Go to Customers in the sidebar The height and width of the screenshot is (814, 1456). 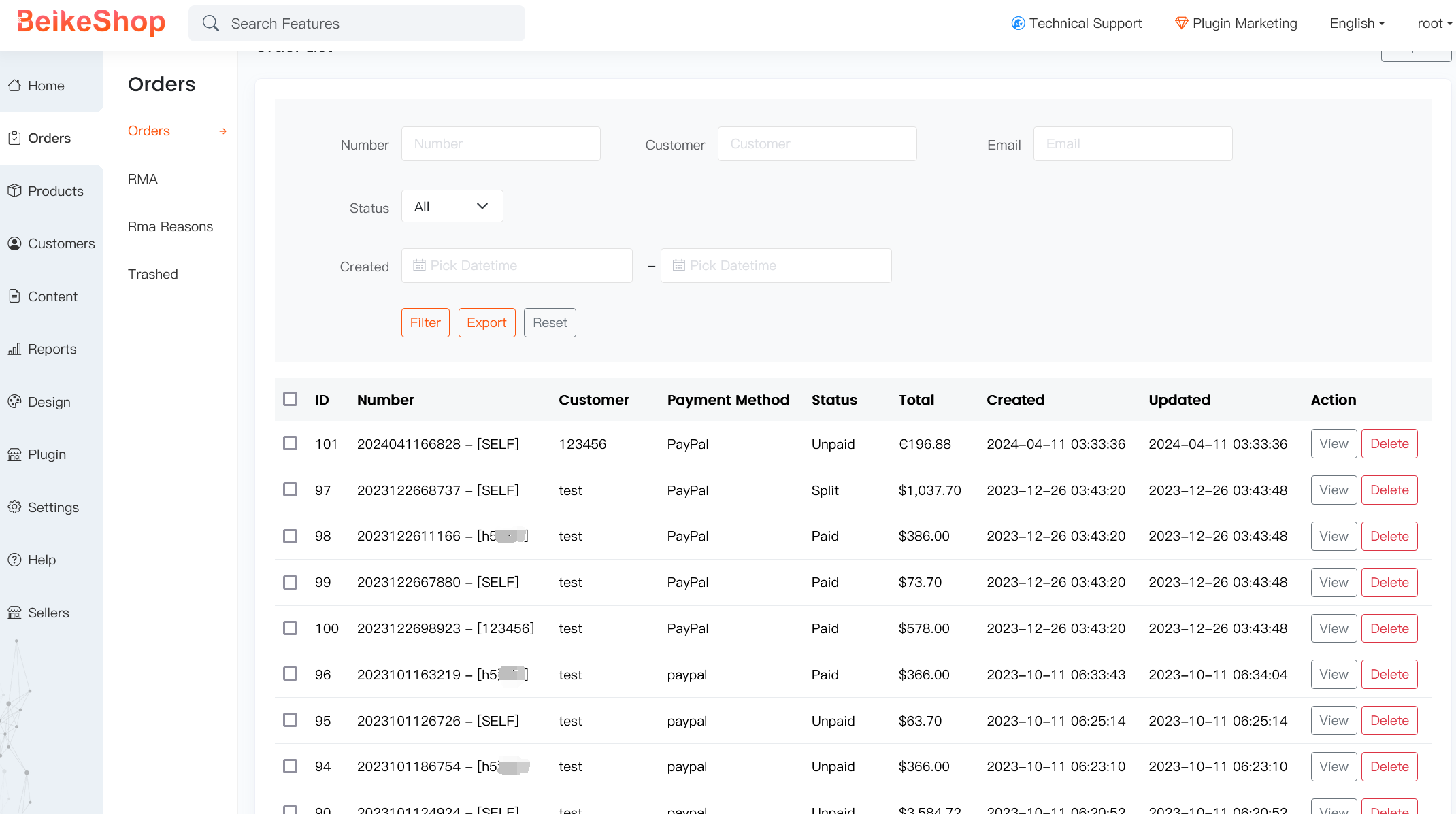click(x=52, y=243)
